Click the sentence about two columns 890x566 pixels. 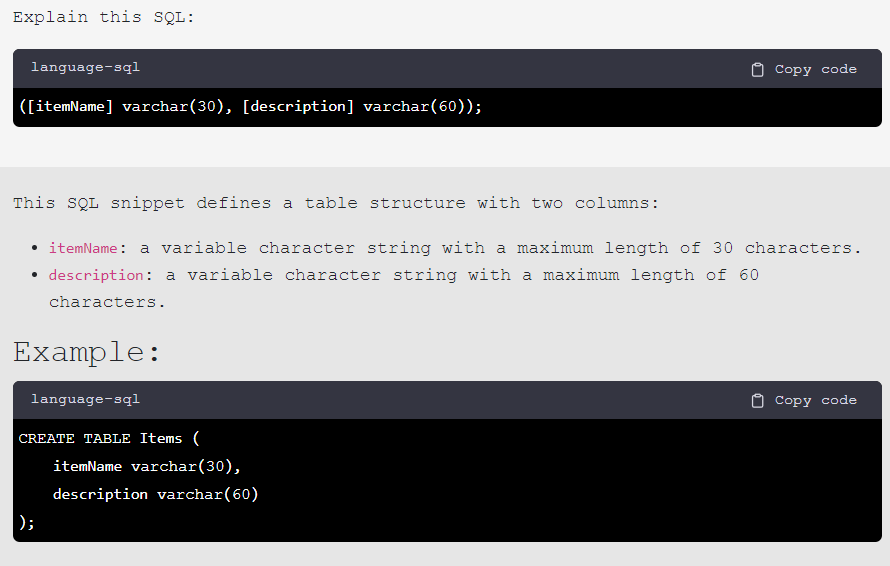pyautogui.click(x=336, y=203)
